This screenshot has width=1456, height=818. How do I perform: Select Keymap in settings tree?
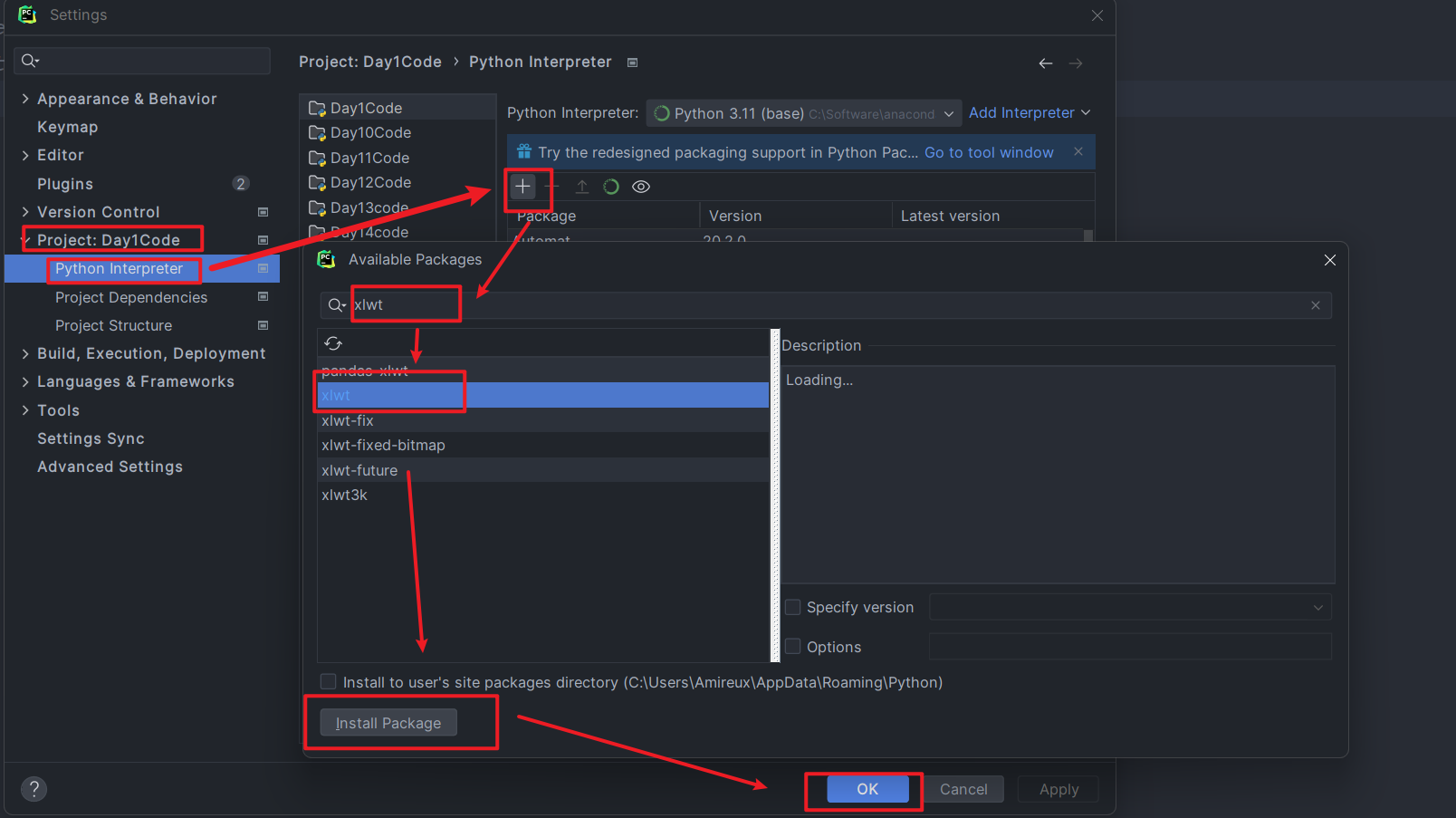[67, 127]
